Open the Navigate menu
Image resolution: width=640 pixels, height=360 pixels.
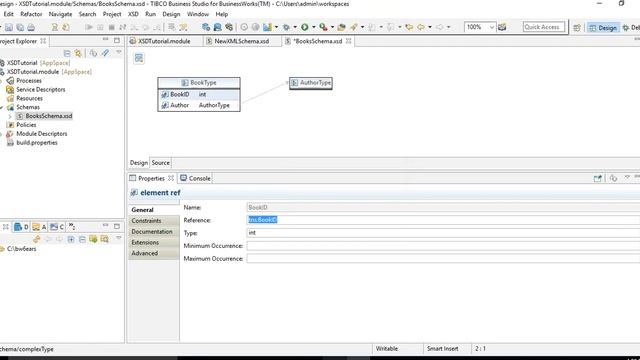coord(60,14)
